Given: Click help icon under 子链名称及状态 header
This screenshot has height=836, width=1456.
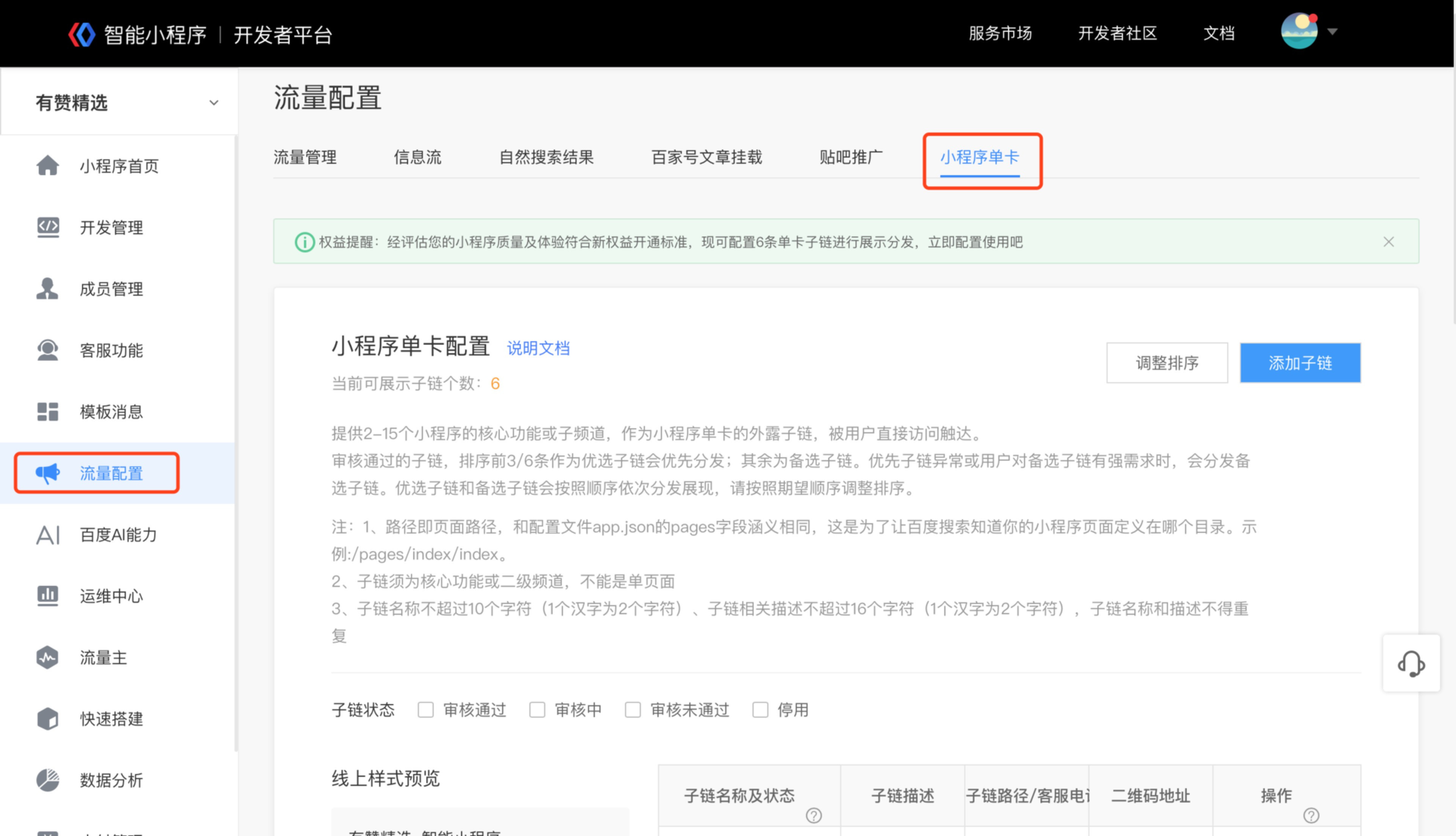Looking at the screenshot, I should pyautogui.click(x=814, y=815).
